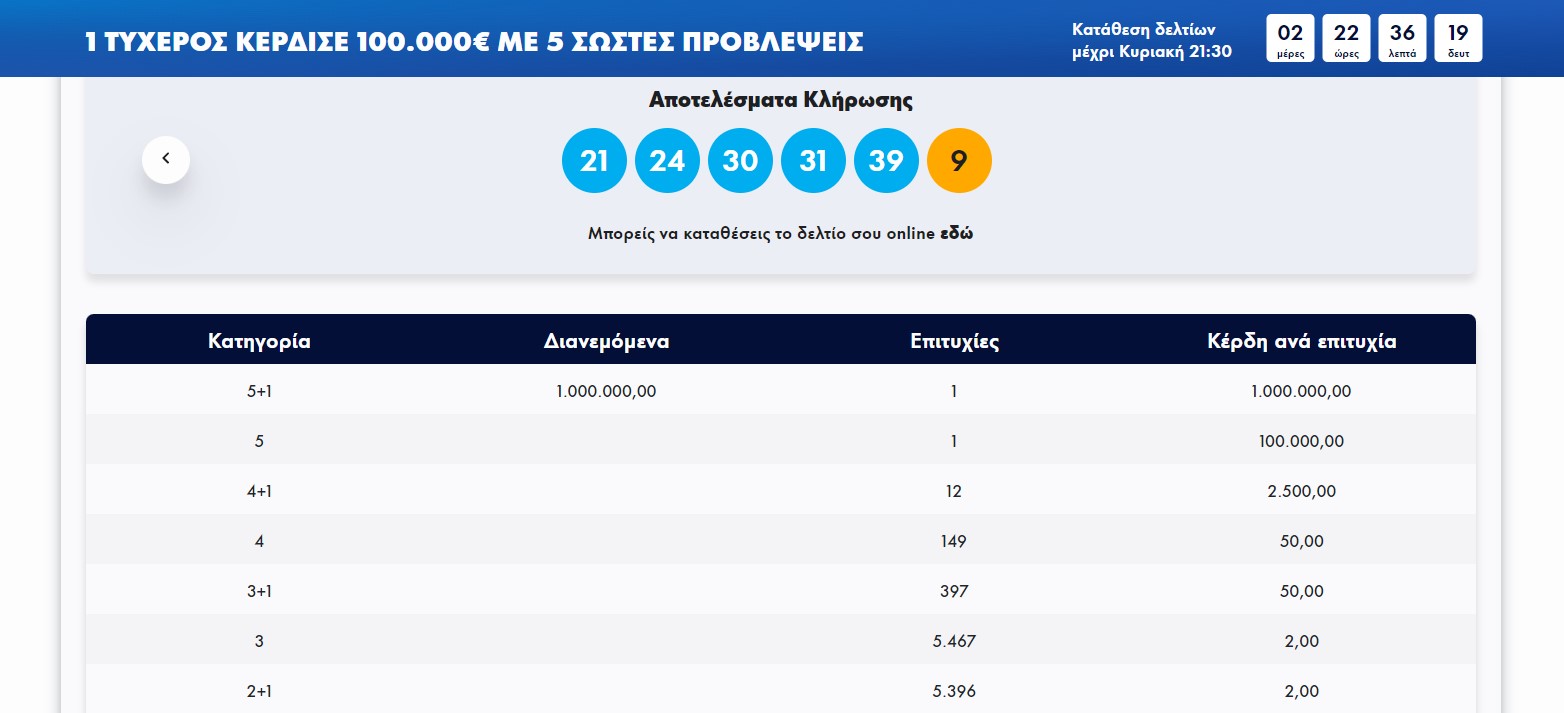Click the previous draw arrow button
The height and width of the screenshot is (713, 1564).
click(x=166, y=159)
